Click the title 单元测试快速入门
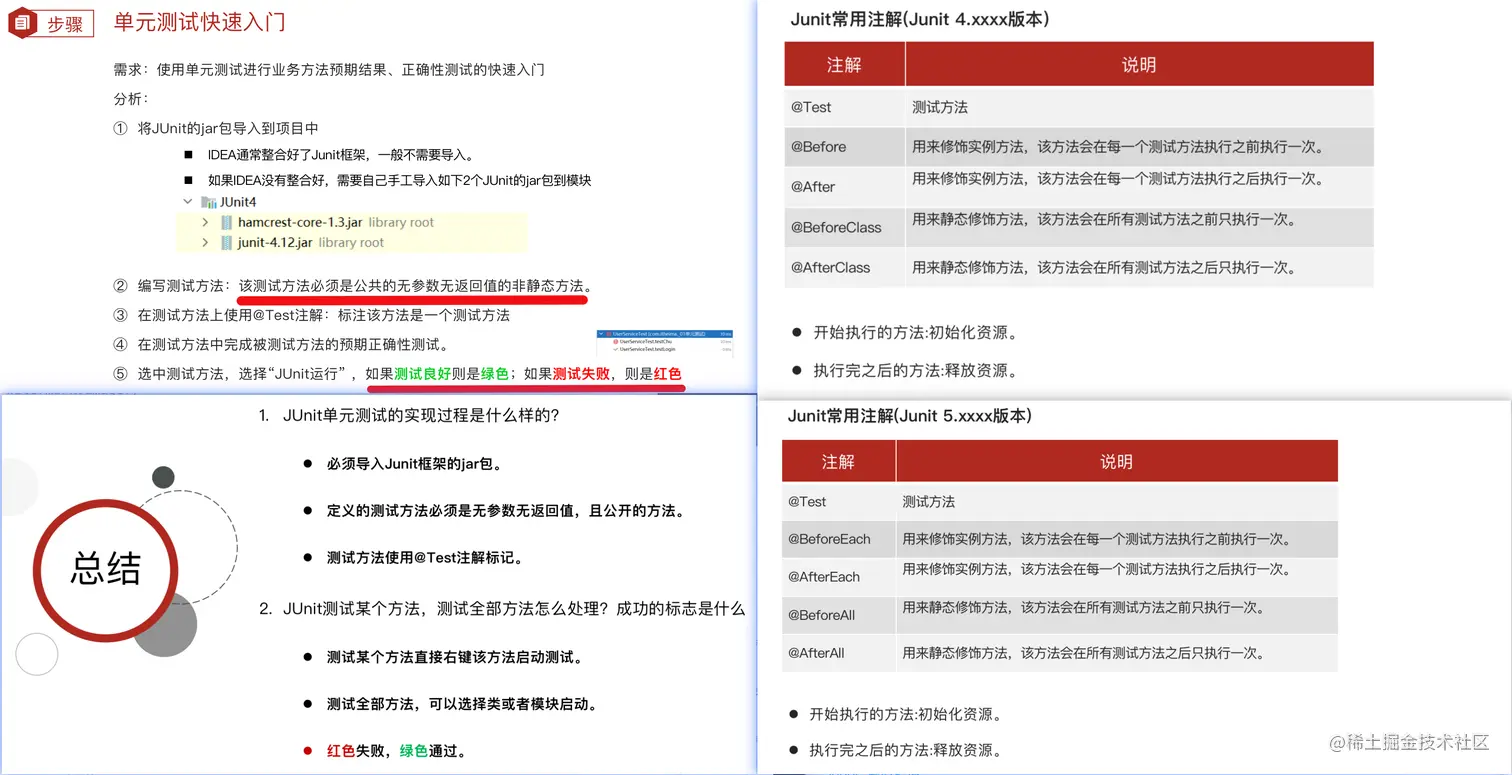1512x775 pixels. (x=199, y=22)
